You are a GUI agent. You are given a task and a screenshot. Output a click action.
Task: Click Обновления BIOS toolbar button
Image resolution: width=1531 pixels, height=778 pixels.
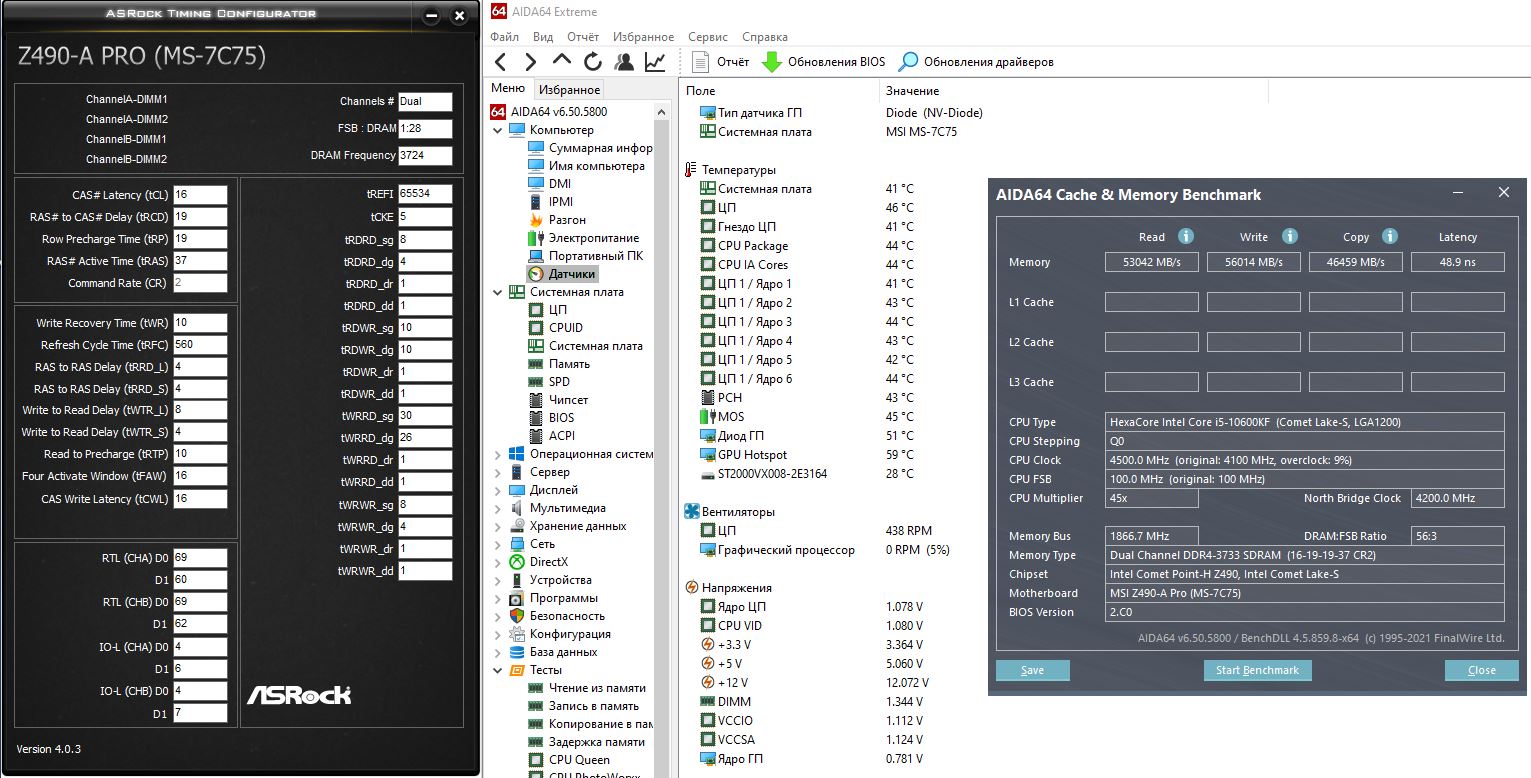[823, 62]
